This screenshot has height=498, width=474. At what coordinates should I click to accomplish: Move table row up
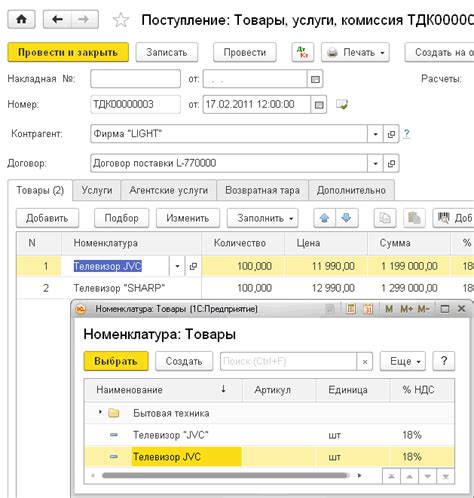(324, 218)
